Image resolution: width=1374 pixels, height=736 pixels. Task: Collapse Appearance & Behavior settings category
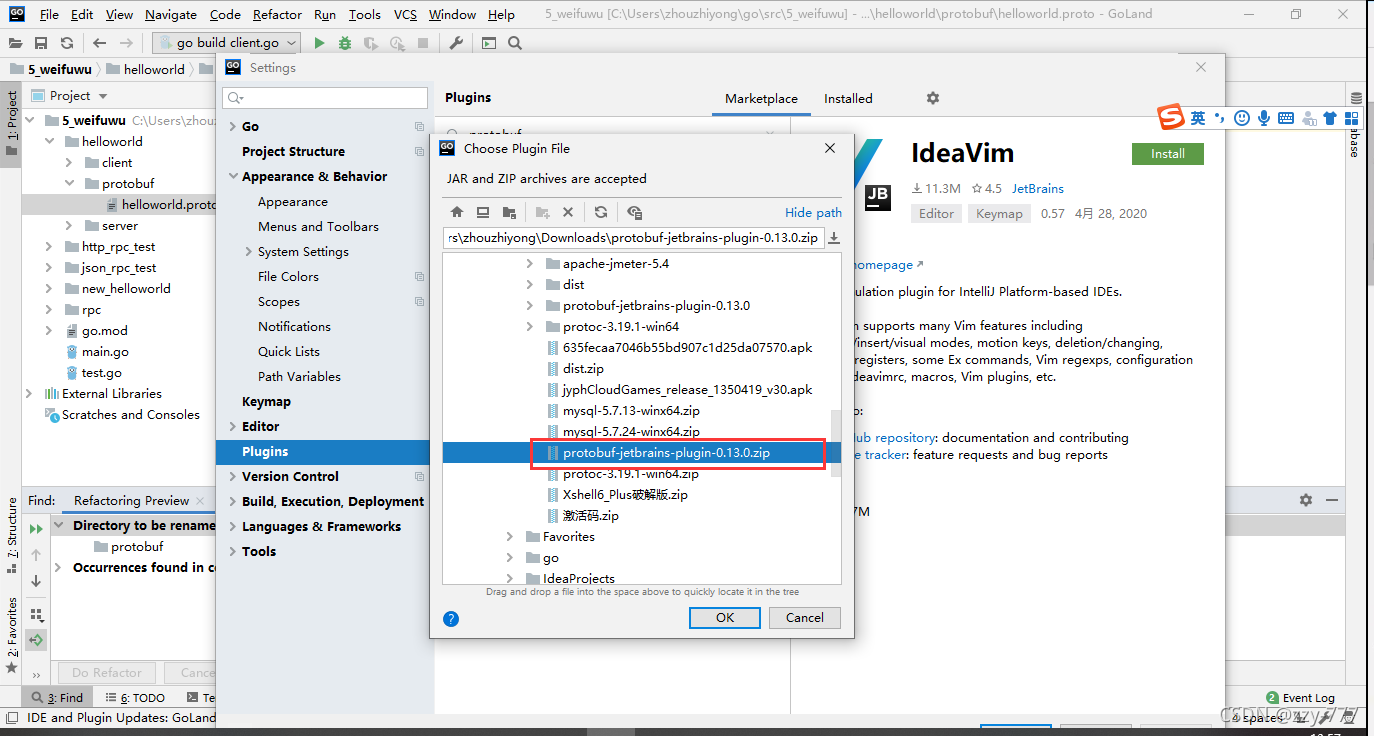point(233,177)
